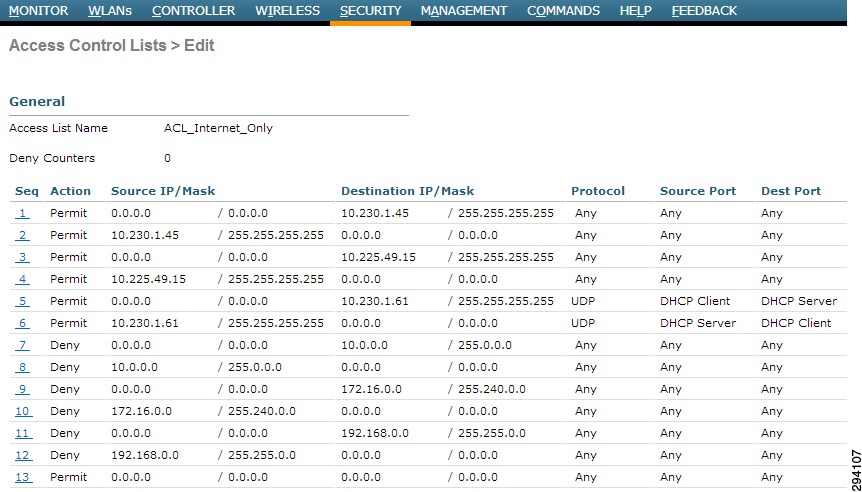The image size is (862, 492).
Task: Open the WIRELESS menu
Action: coord(288,10)
